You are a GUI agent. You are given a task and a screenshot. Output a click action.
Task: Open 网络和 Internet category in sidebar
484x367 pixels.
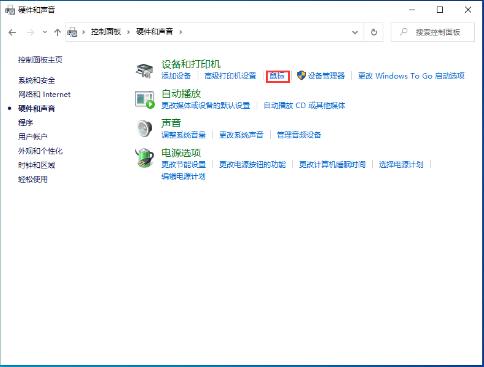click(44, 94)
